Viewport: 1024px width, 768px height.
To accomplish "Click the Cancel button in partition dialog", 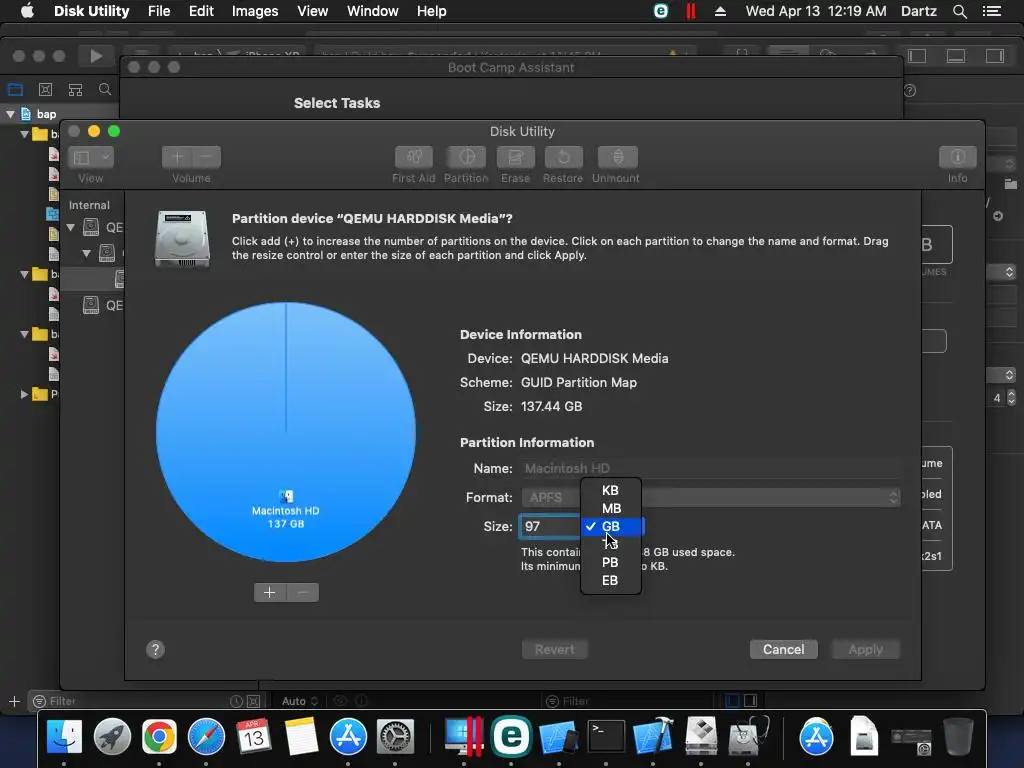I will pos(784,649).
